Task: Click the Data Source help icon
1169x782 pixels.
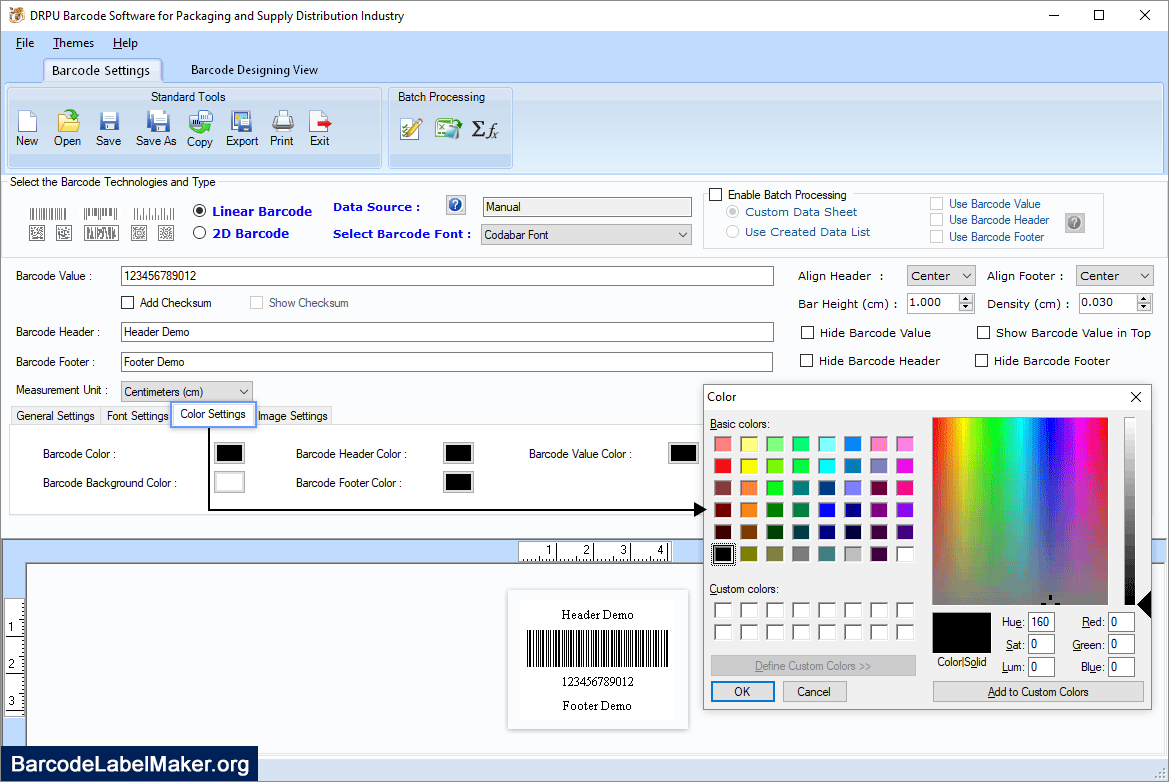Action: [456, 205]
